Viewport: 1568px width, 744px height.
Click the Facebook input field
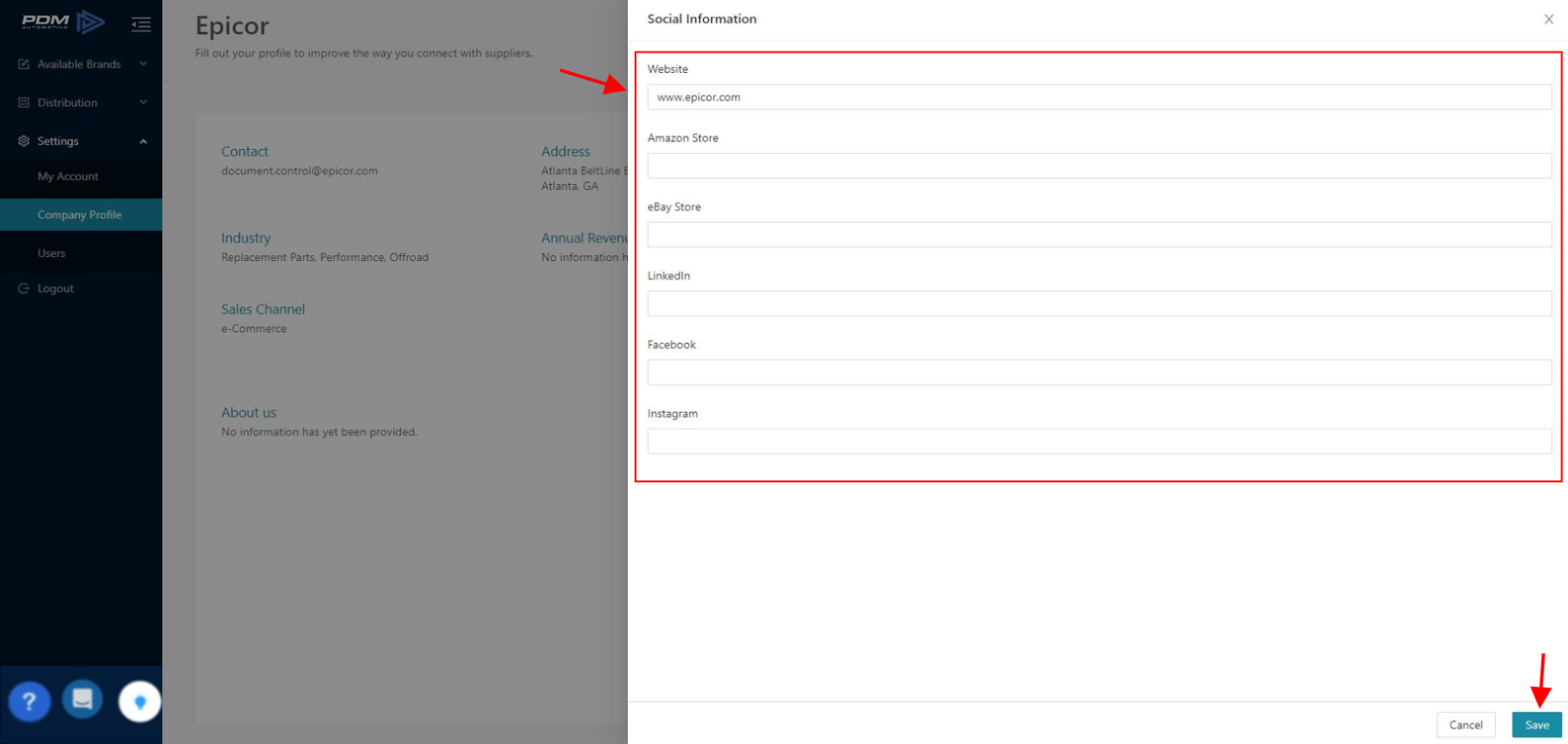point(1099,372)
